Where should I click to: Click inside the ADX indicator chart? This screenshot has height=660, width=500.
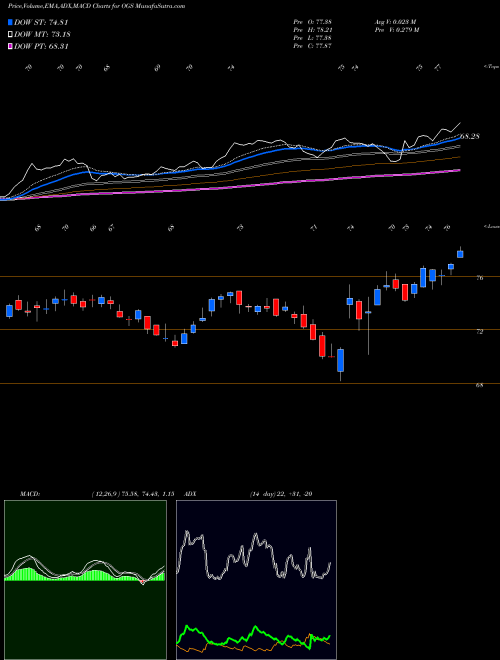pos(256,580)
